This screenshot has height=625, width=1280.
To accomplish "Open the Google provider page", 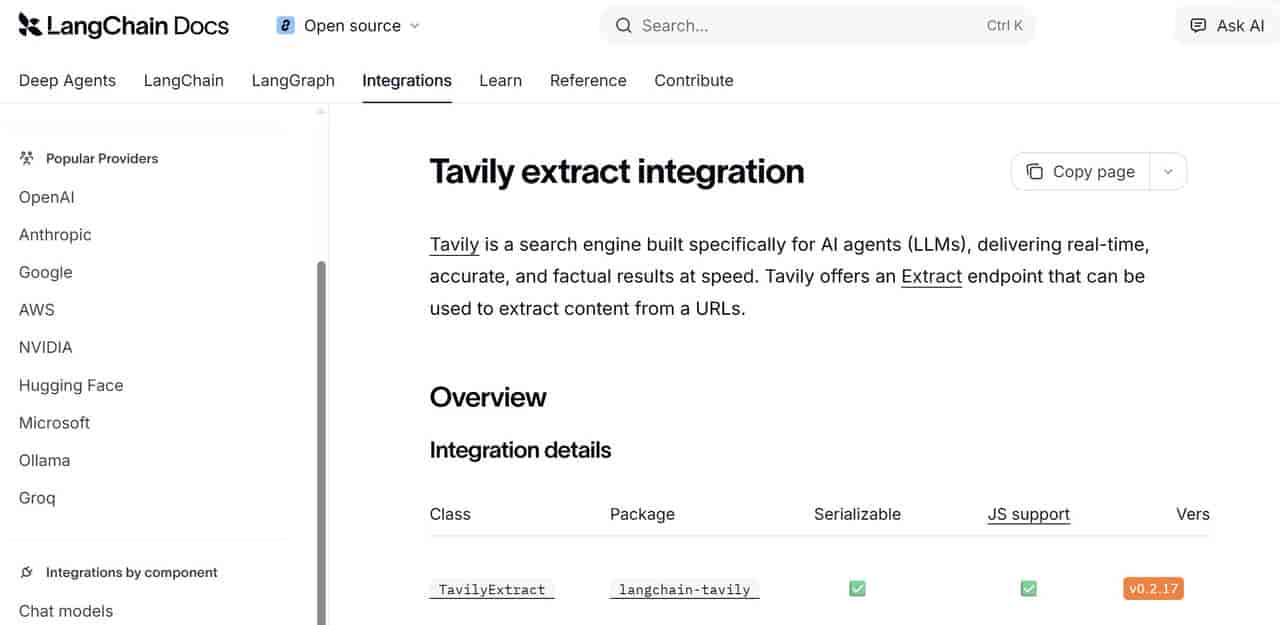I will (x=46, y=272).
